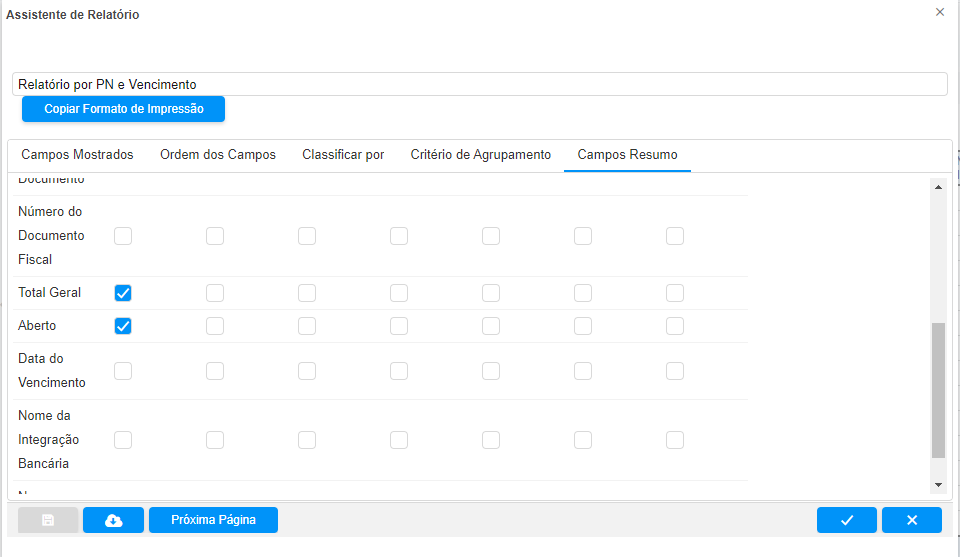Check the last checkbox in Aberto row

[x=675, y=326]
